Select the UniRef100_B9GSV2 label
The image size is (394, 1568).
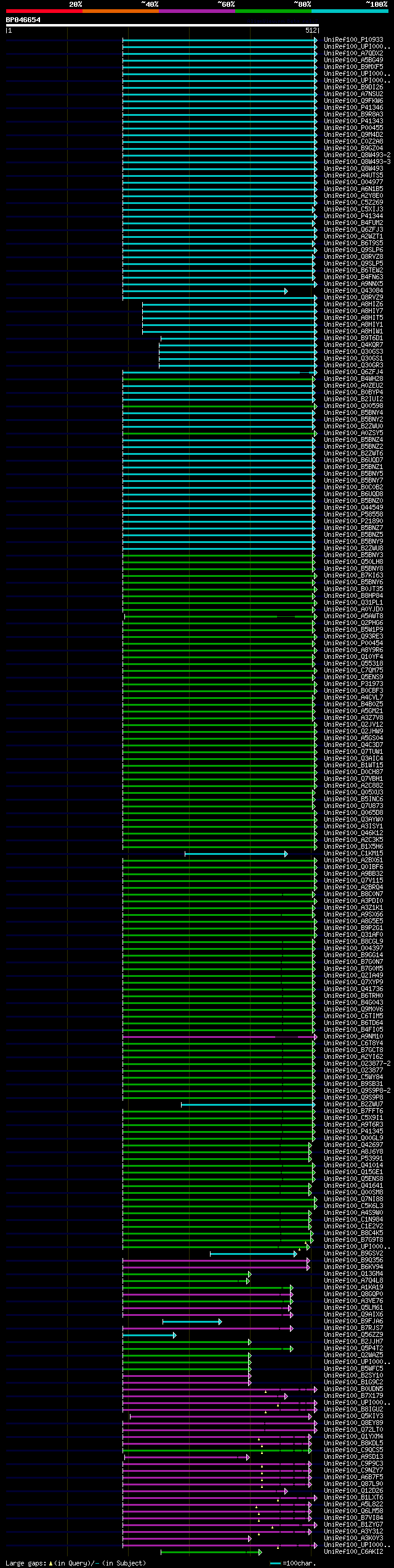click(x=353, y=1254)
